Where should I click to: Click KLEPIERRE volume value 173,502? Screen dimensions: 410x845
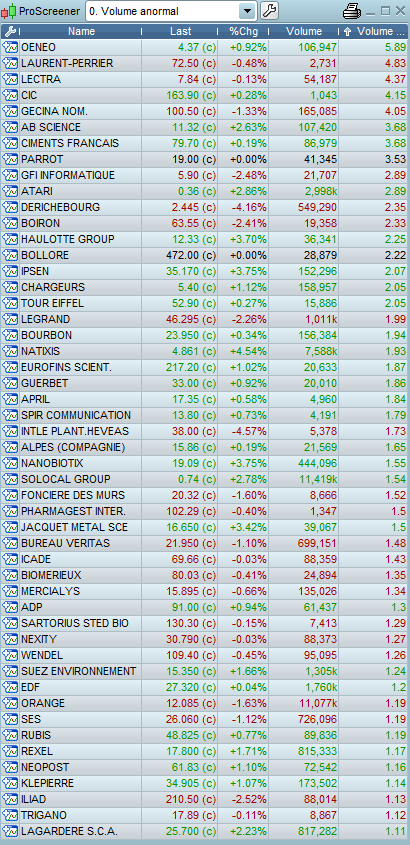pyautogui.click(x=317, y=783)
